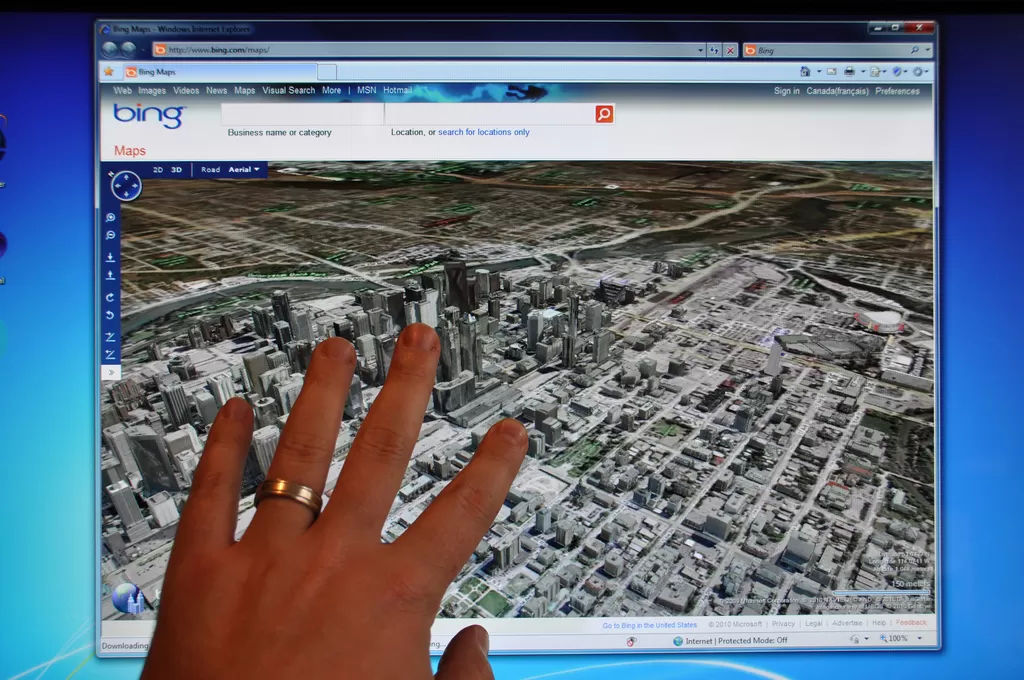Select the Road map style
This screenshot has width=1024, height=680.
(210, 169)
